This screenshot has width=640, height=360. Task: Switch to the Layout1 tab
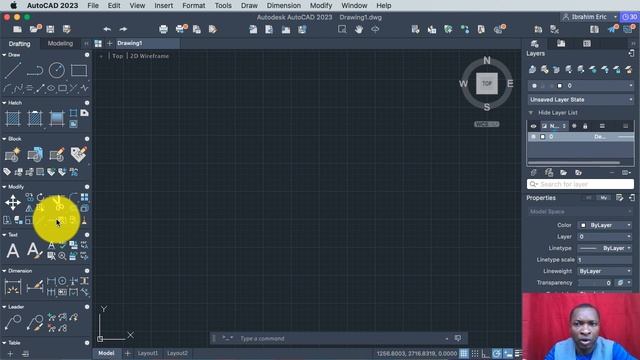pos(147,353)
